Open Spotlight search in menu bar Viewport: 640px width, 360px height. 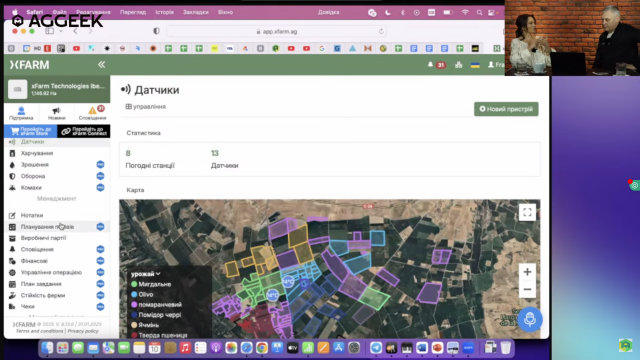pos(479,13)
